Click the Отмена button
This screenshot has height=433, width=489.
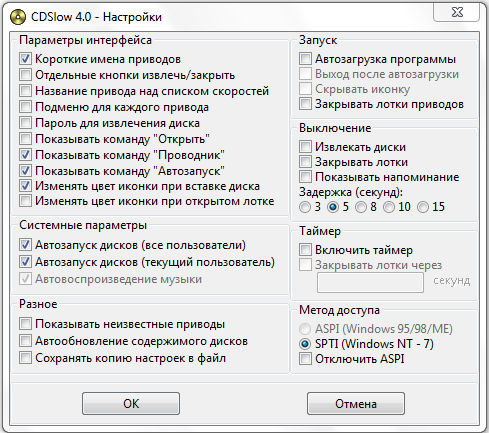(x=356, y=403)
